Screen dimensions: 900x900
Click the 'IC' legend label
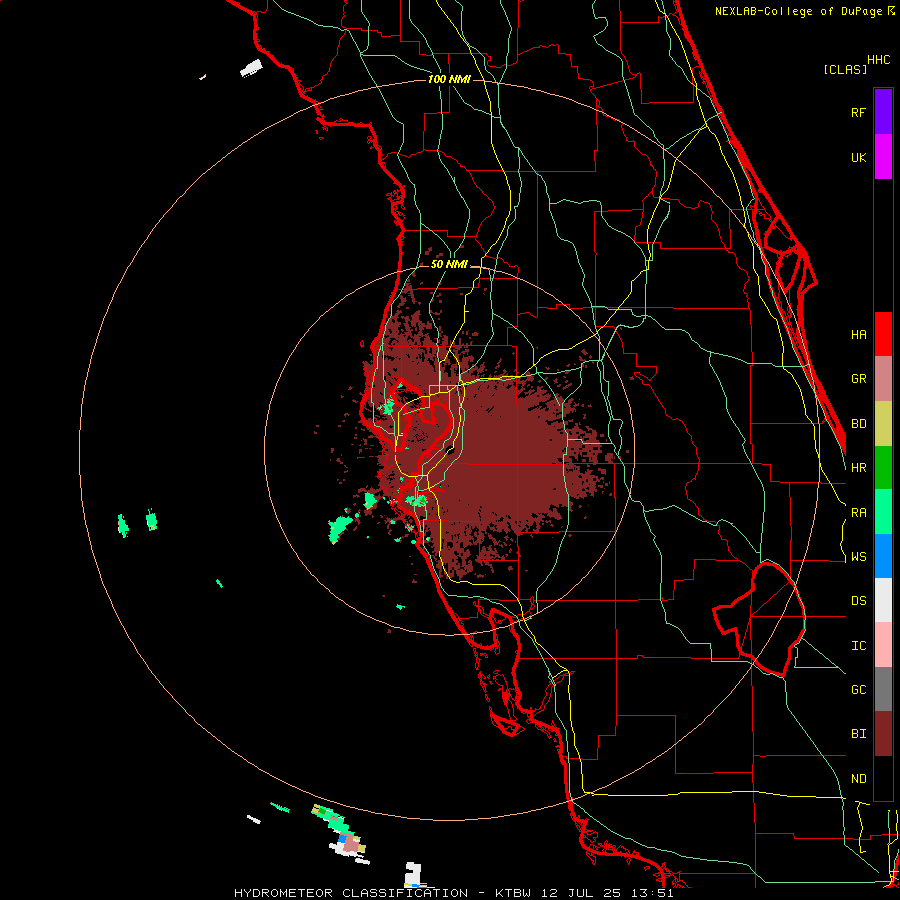pyautogui.click(x=858, y=646)
